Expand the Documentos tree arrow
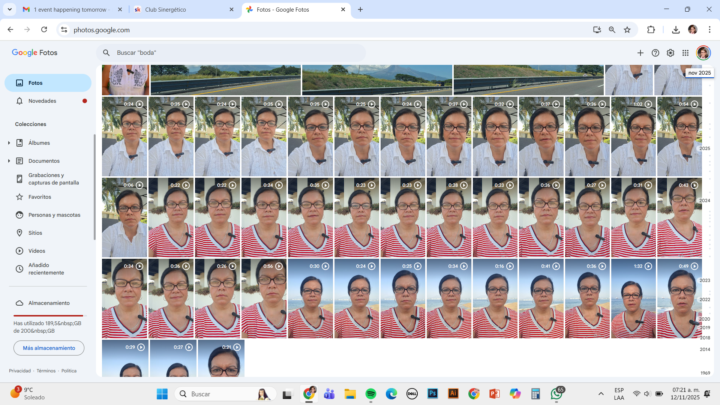The image size is (720, 405). click(x=9, y=161)
